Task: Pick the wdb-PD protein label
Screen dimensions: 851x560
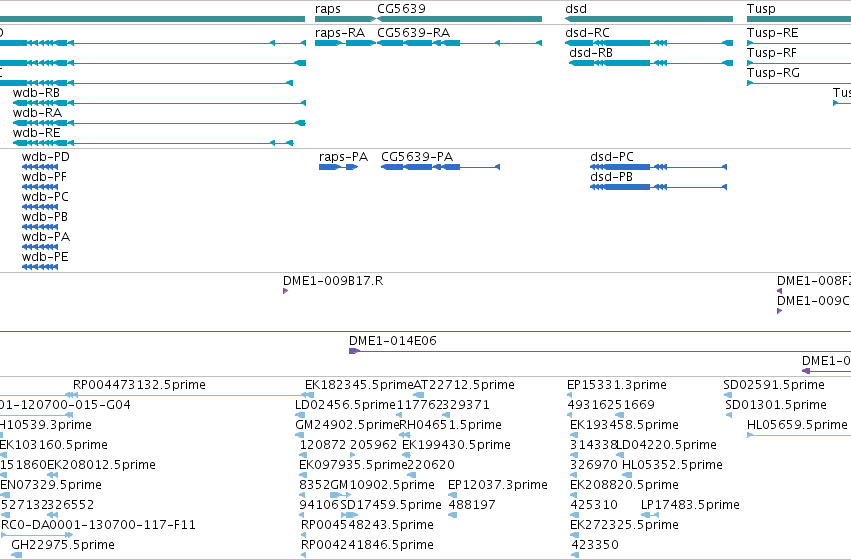Action: [46, 157]
